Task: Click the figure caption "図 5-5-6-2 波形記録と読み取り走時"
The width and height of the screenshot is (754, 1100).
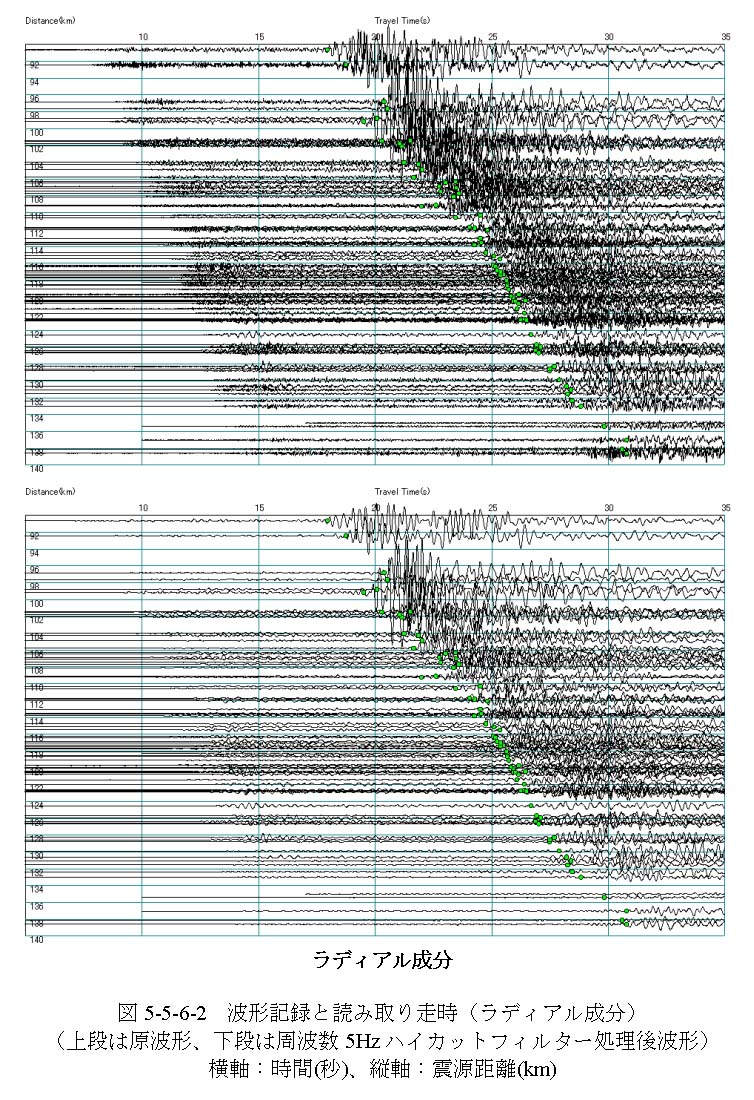Action: pos(288,1013)
